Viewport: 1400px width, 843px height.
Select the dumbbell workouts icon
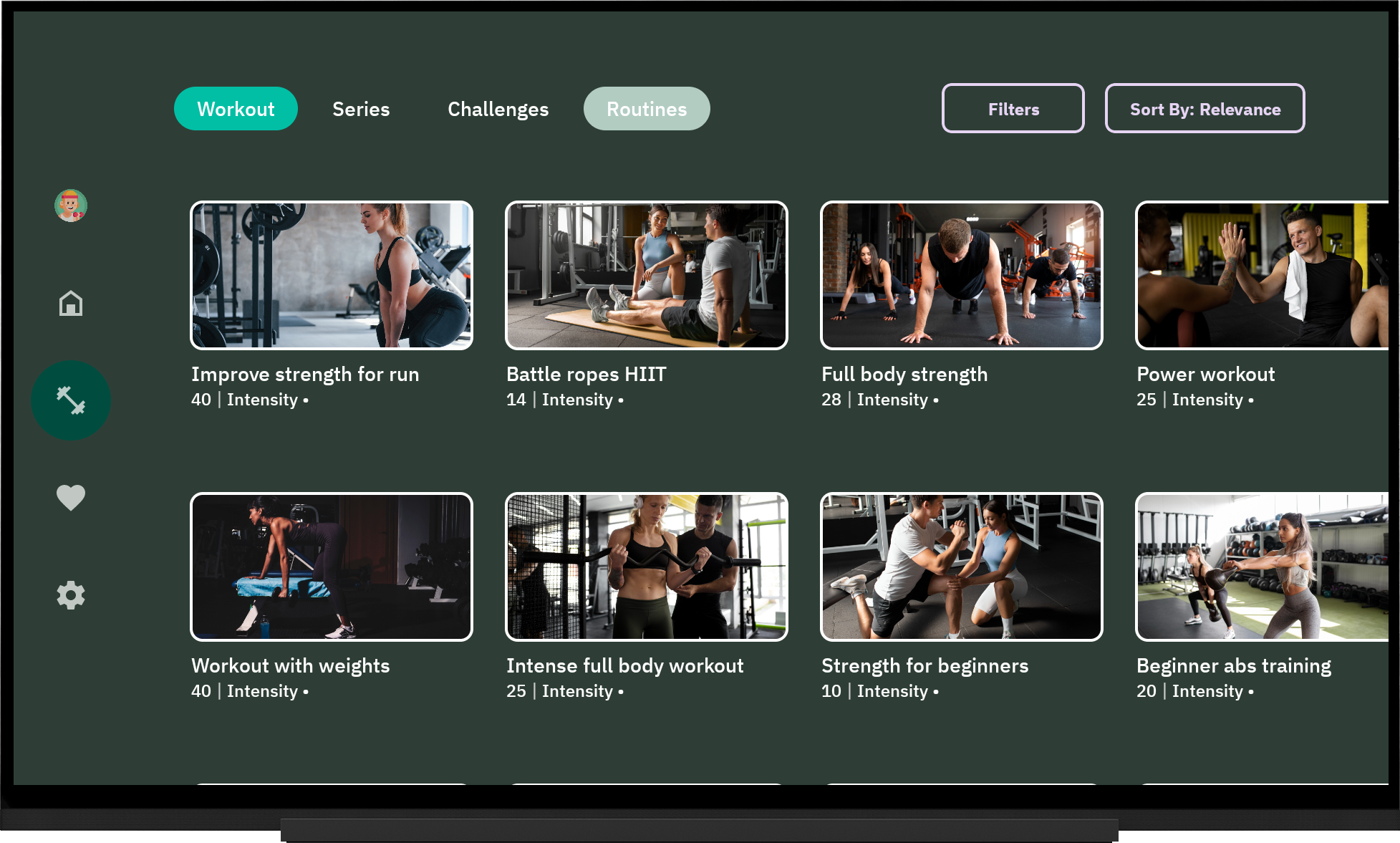click(71, 400)
